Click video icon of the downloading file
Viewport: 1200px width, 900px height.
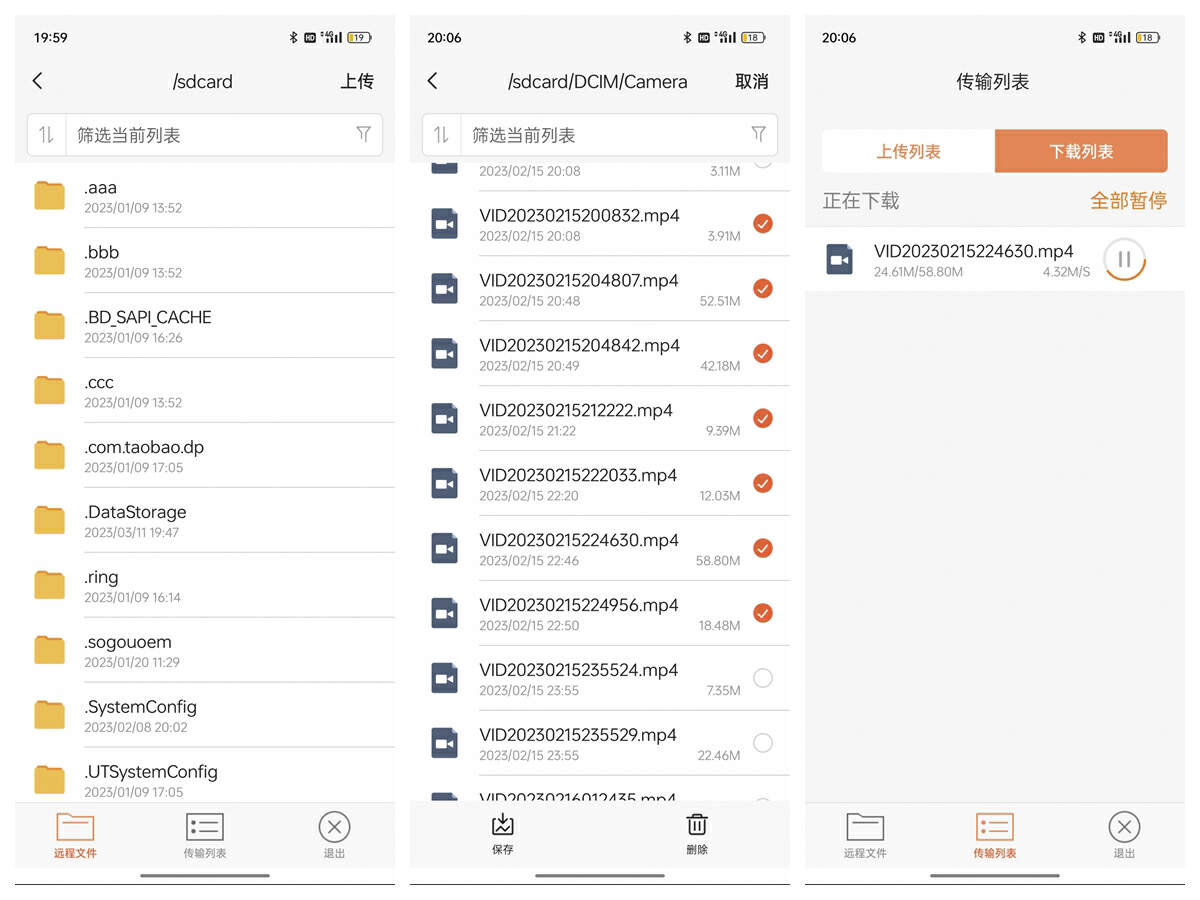click(x=840, y=260)
